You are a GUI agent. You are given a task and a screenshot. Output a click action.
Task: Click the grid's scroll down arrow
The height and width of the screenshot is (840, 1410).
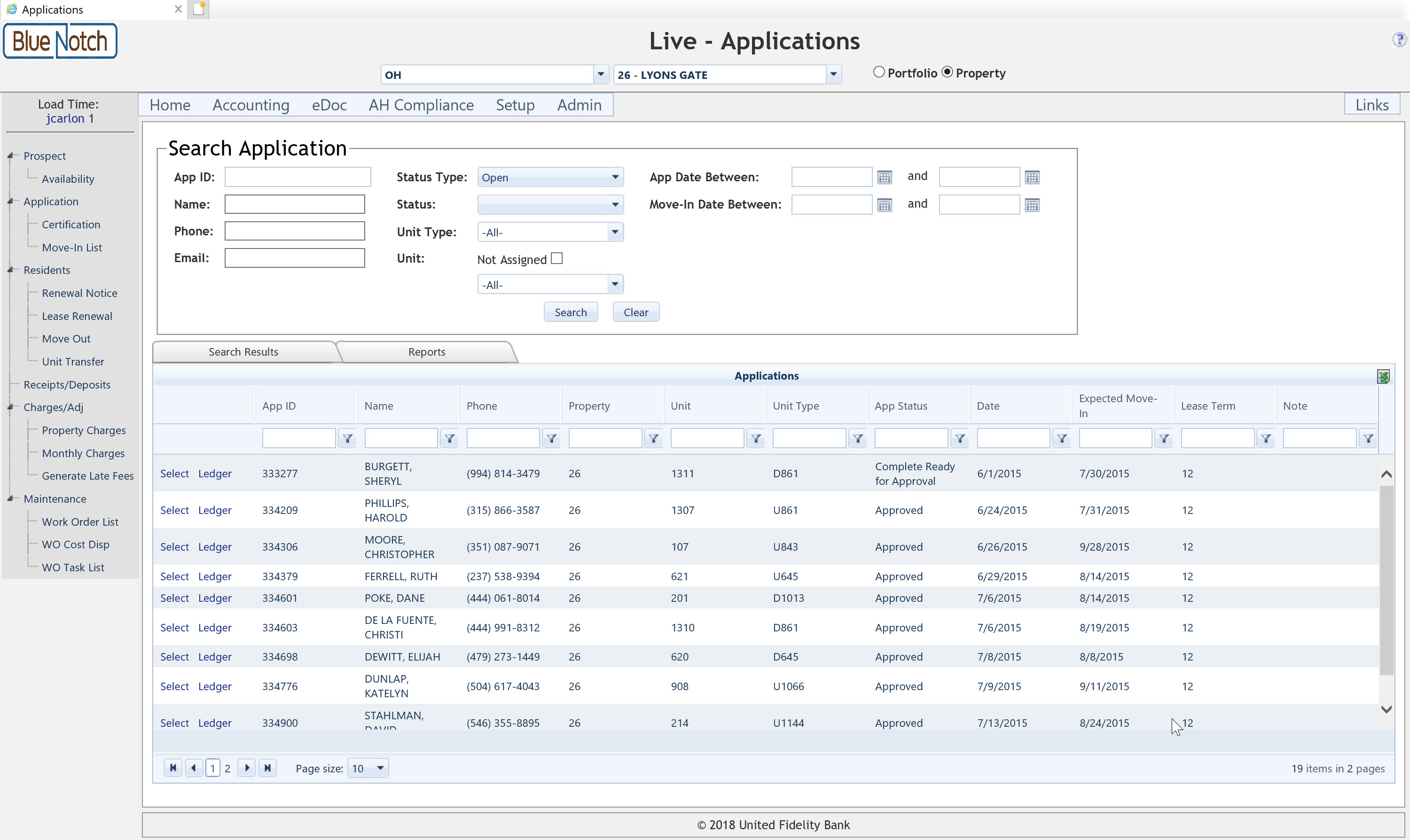[x=1386, y=709]
